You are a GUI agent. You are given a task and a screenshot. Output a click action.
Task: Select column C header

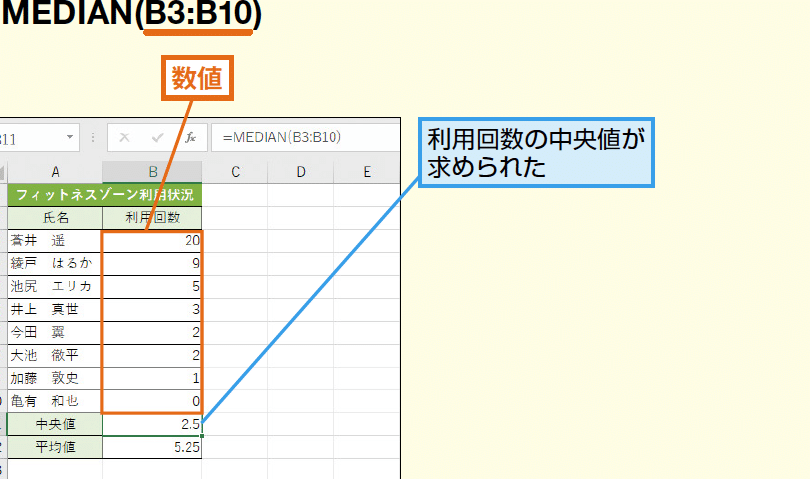235,172
